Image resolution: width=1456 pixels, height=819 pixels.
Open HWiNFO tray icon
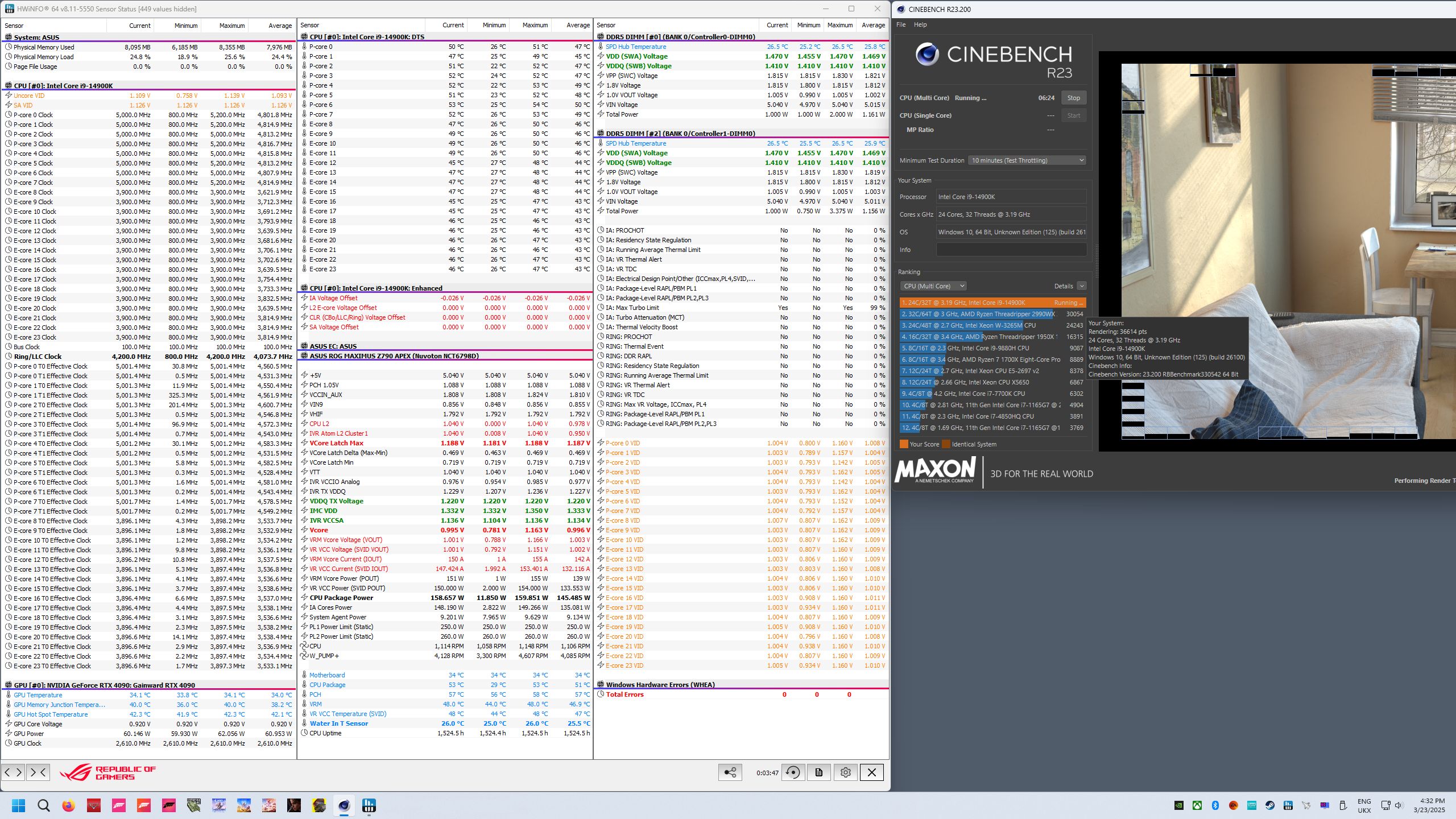coord(1288,805)
